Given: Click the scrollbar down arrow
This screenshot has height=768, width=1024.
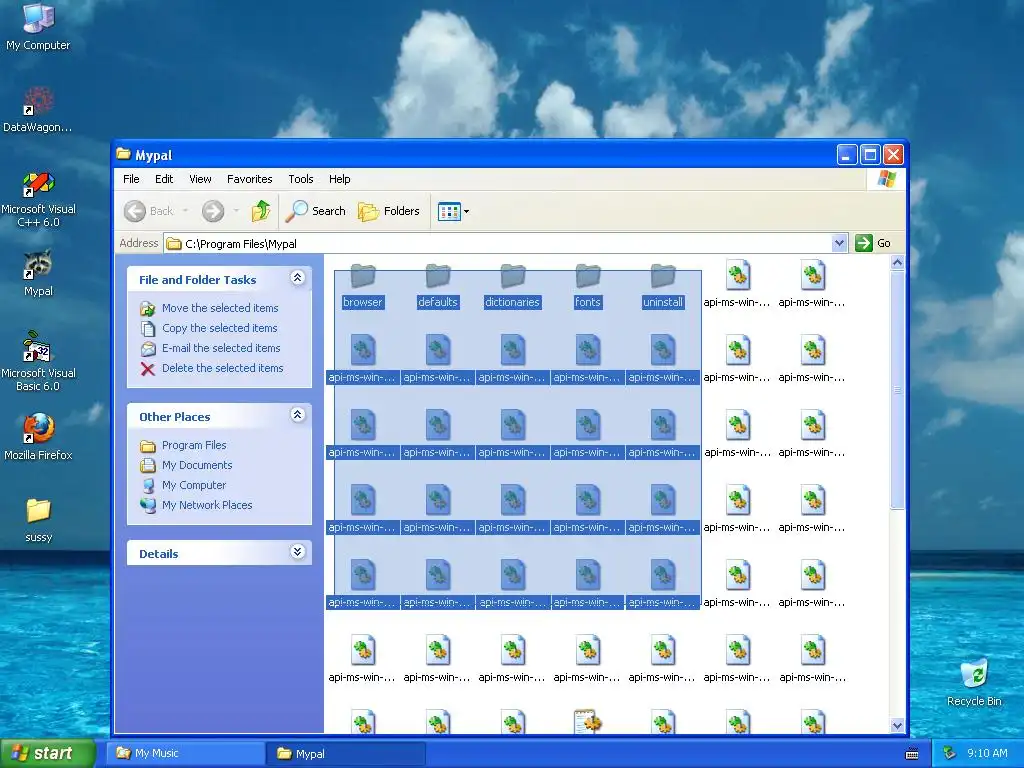Looking at the screenshot, I should 897,726.
